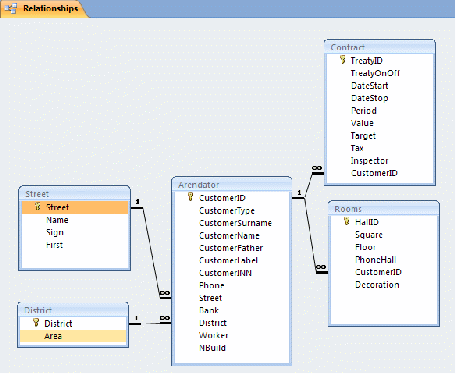Select the First field in Street table

(x=54, y=245)
